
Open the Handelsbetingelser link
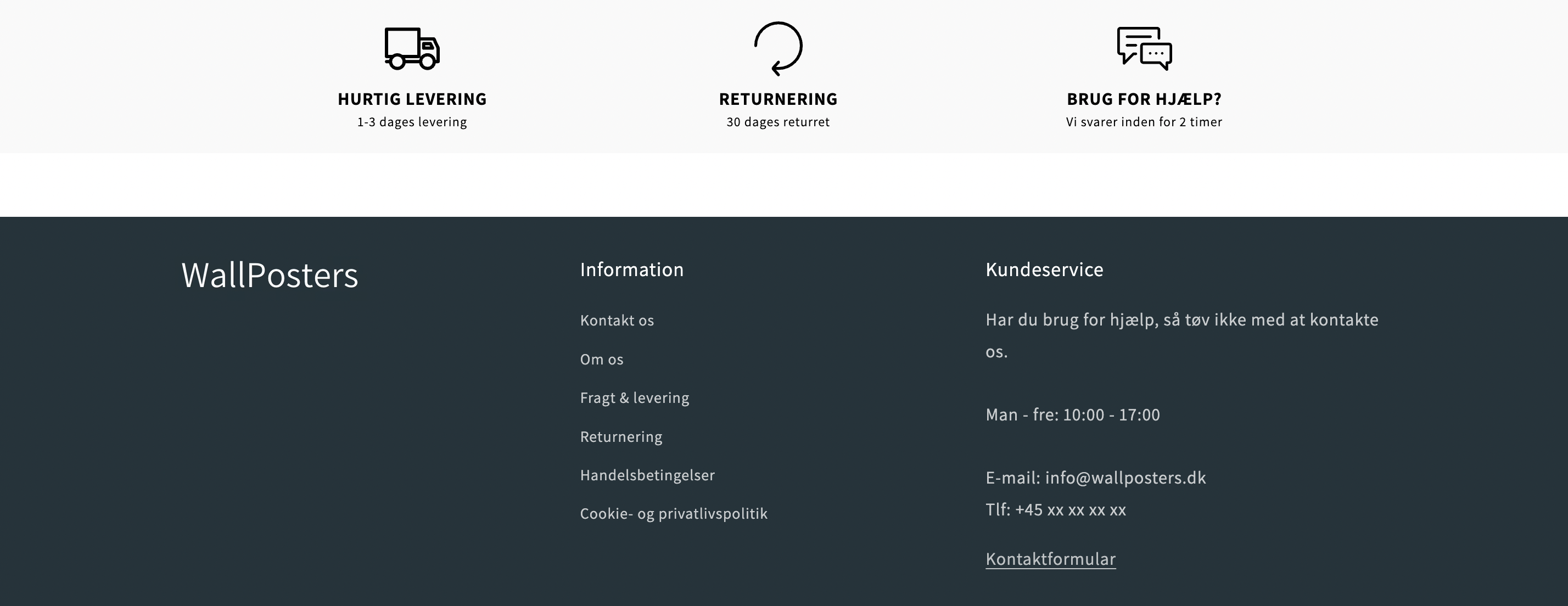[647, 475]
